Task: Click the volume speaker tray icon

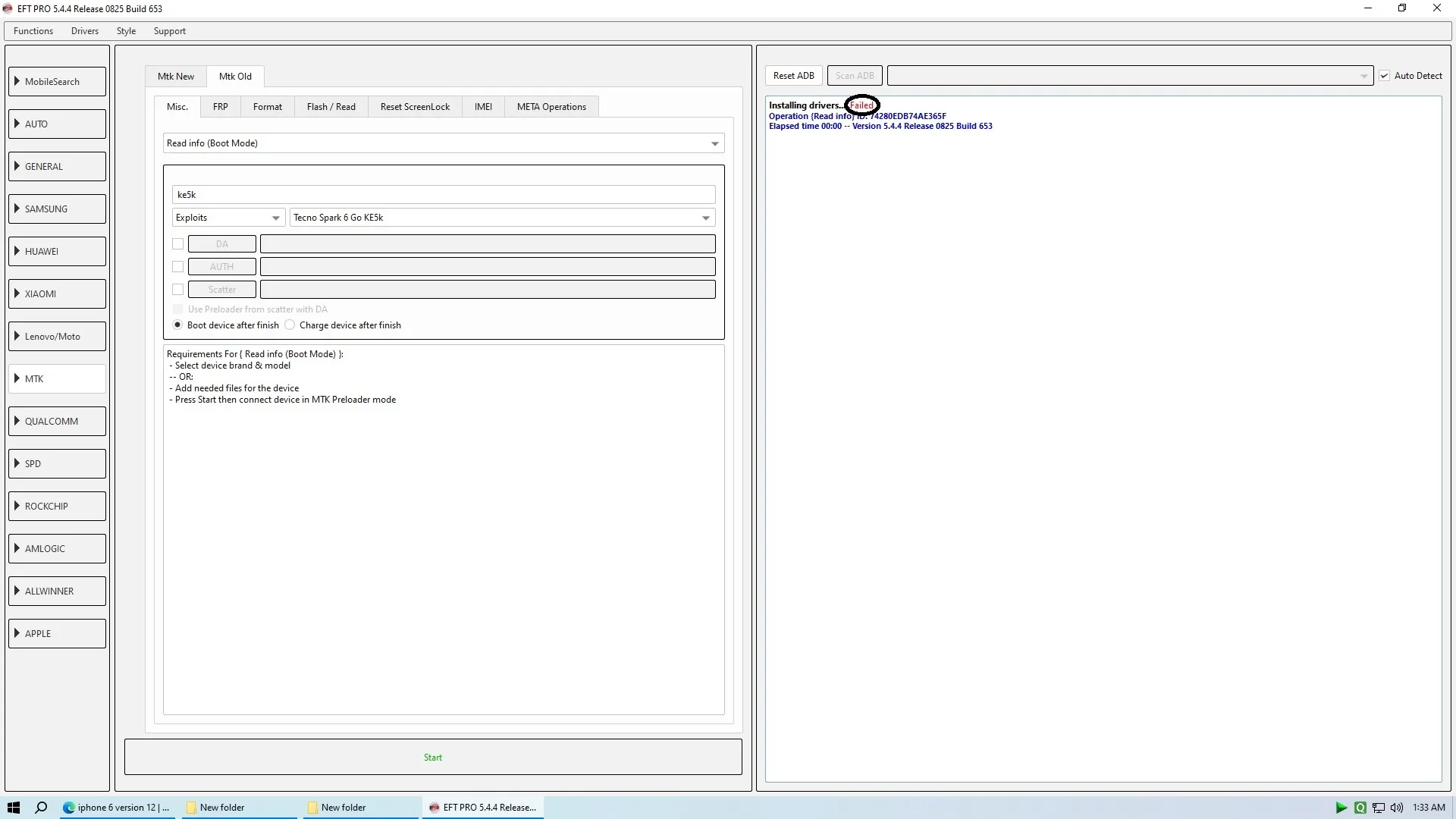Action: tap(1397, 808)
